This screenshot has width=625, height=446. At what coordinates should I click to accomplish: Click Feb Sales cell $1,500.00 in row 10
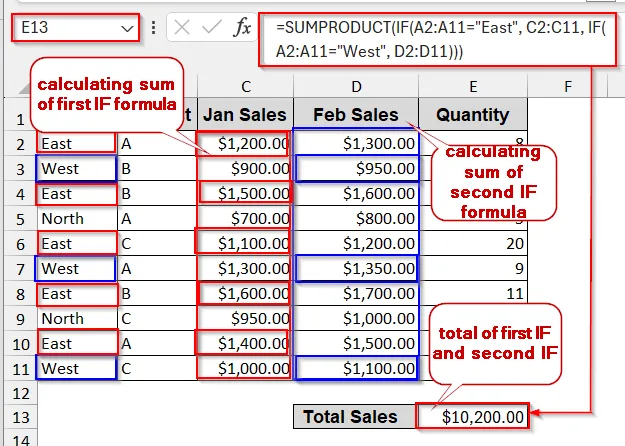click(356, 344)
